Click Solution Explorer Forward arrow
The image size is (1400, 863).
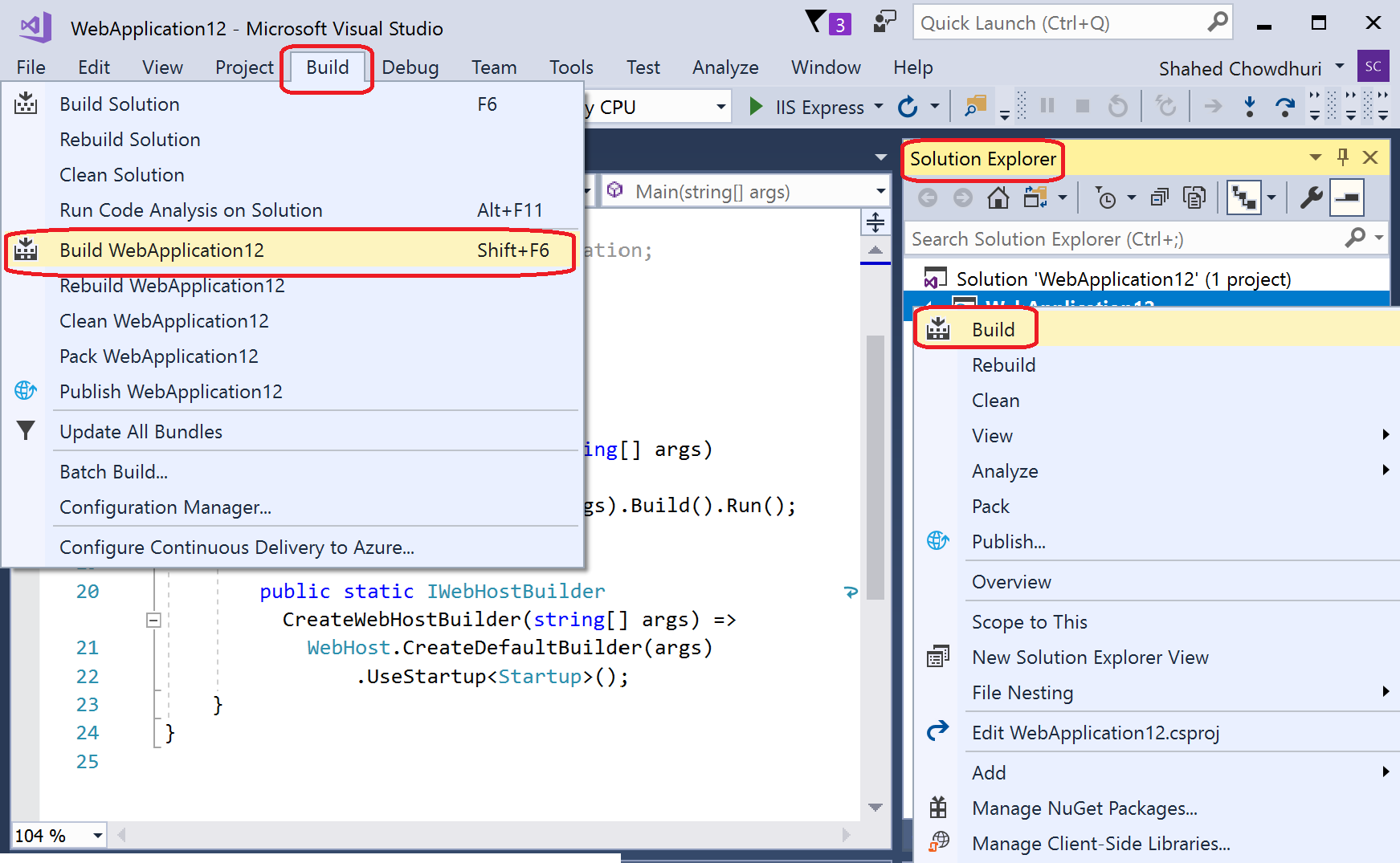click(962, 197)
